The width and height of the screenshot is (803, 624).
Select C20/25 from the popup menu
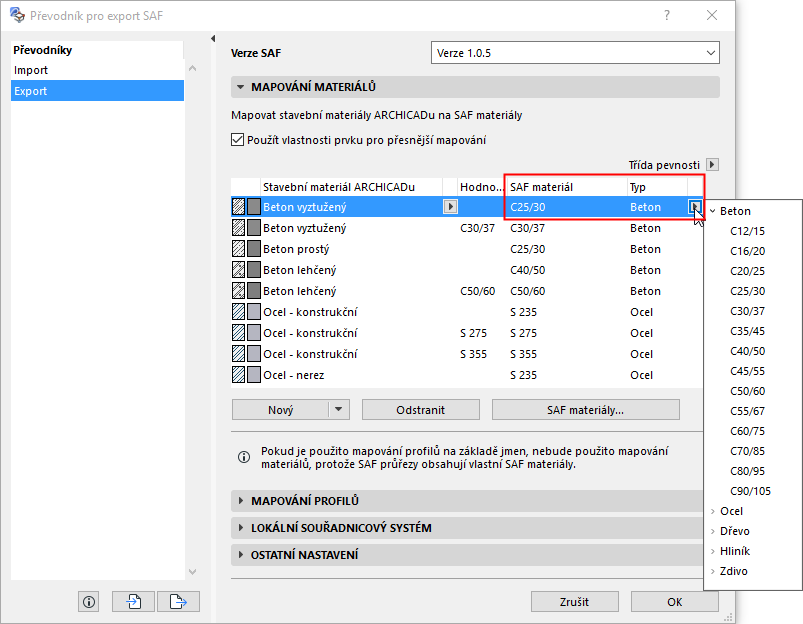pos(747,271)
